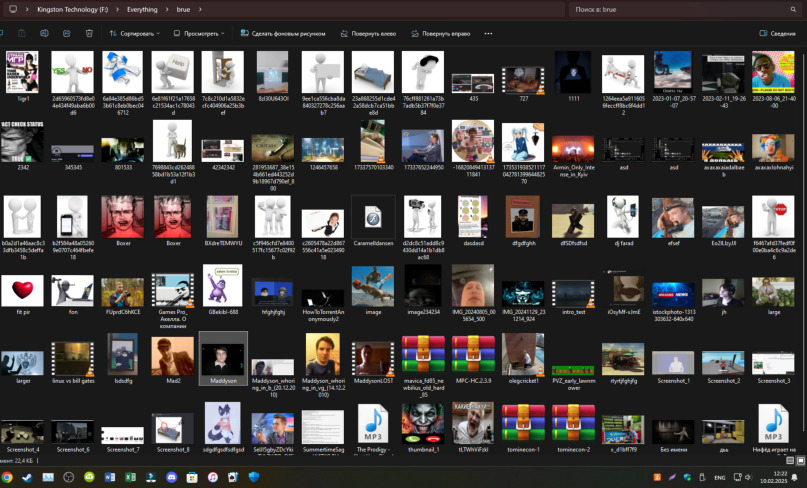Viewport: 807px width, 488px height.
Task: Open Google Chrome from the taskbar
Action: click(7, 477)
